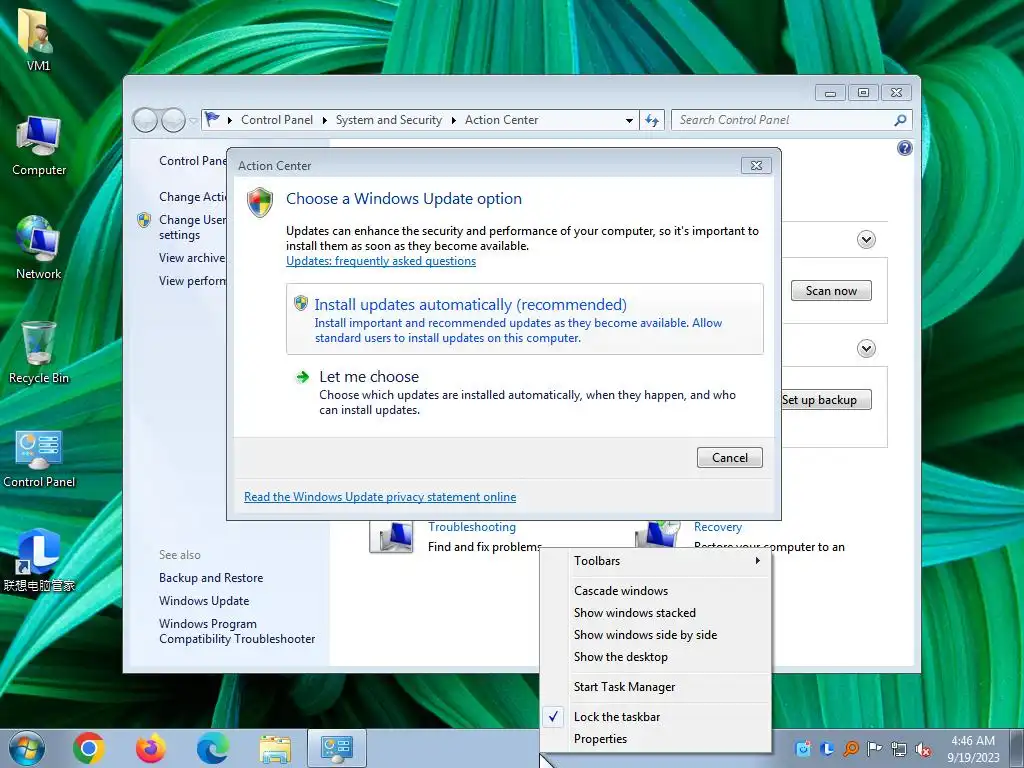
Task: Choose Show the desktop menu item
Action: [x=656, y=657]
